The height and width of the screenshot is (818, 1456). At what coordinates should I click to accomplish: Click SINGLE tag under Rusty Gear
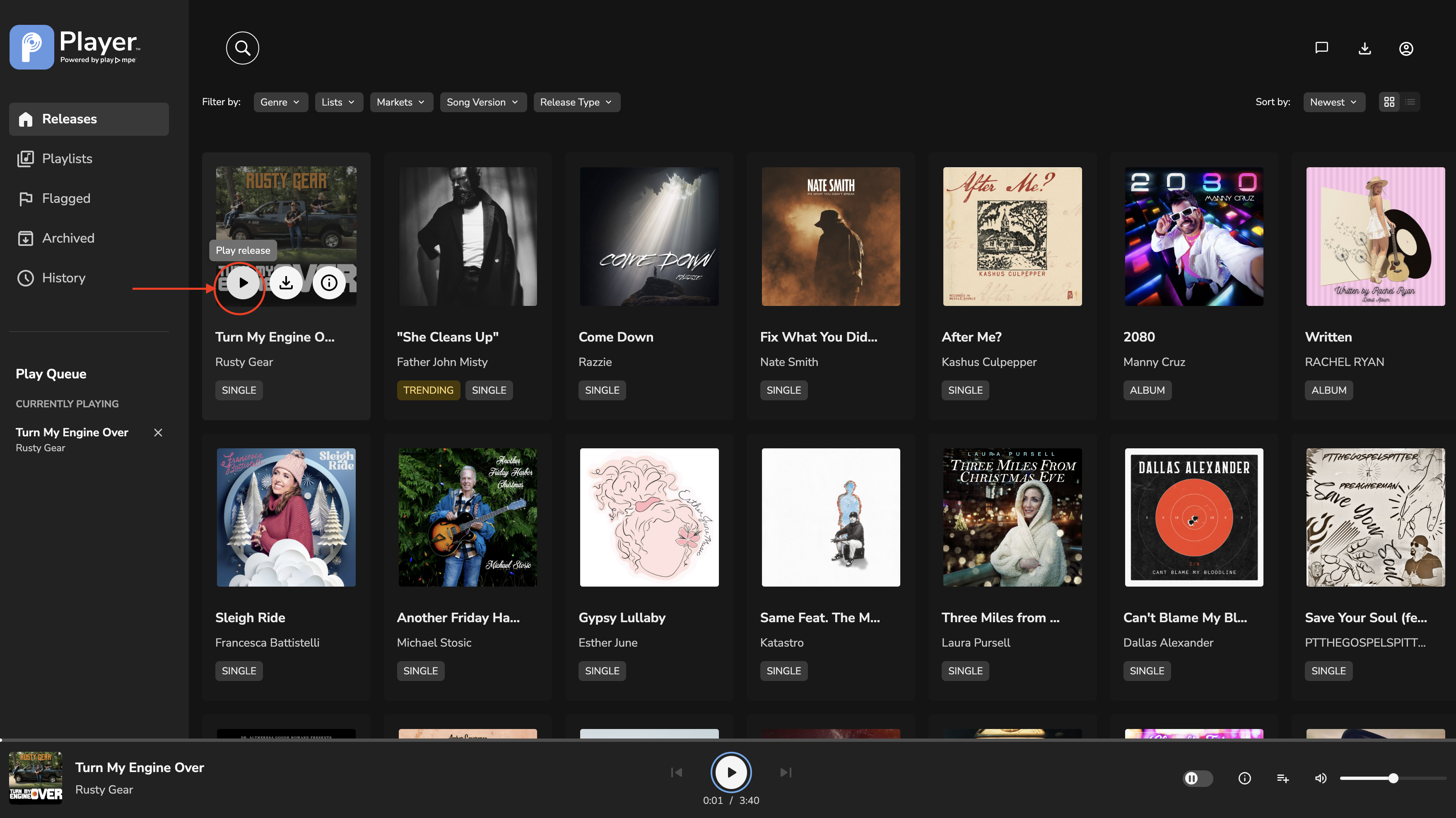click(x=239, y=390)
